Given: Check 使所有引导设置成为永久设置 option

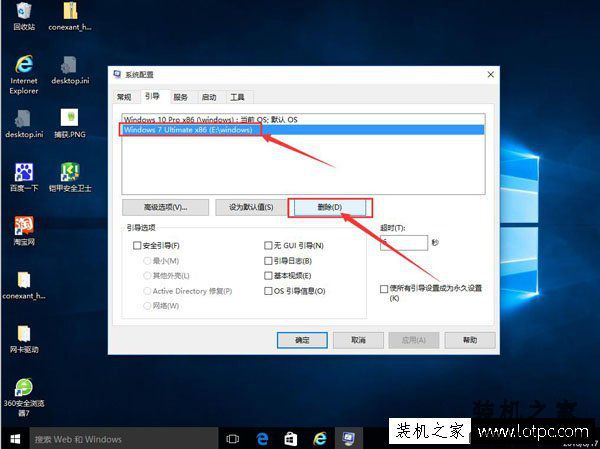Looking at the screenshot, I should tap(384, 289).
